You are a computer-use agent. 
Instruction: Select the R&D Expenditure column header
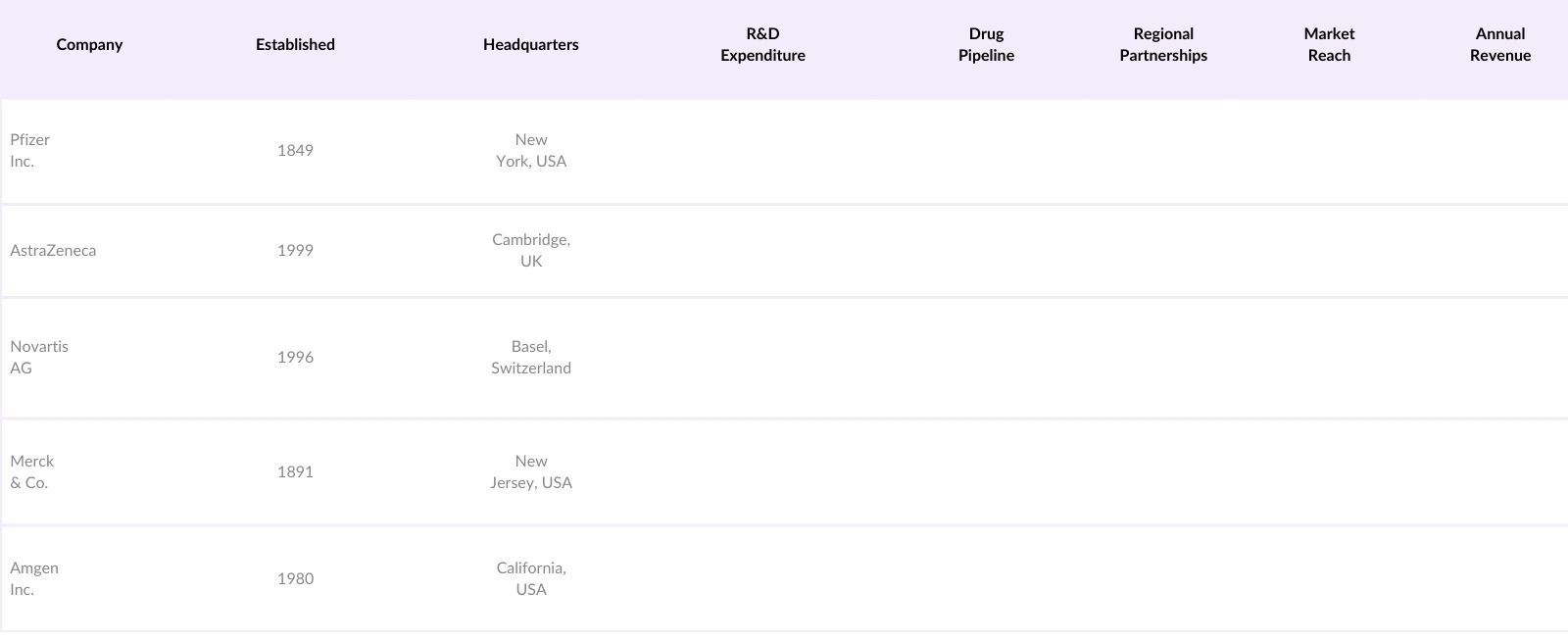click(762, 45)
